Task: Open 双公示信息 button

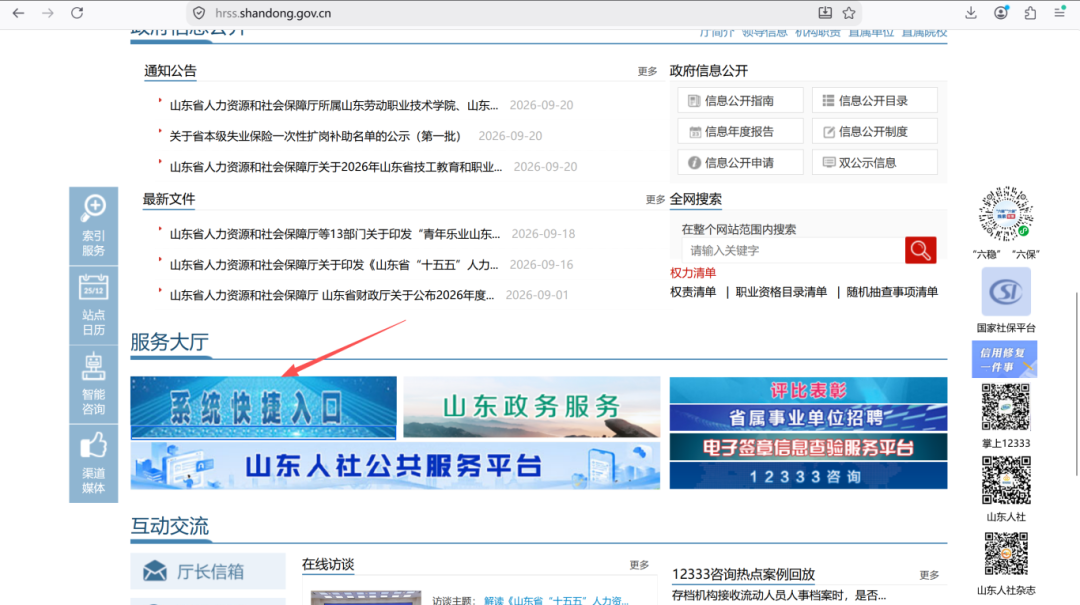Action: [x=875, y=163]
